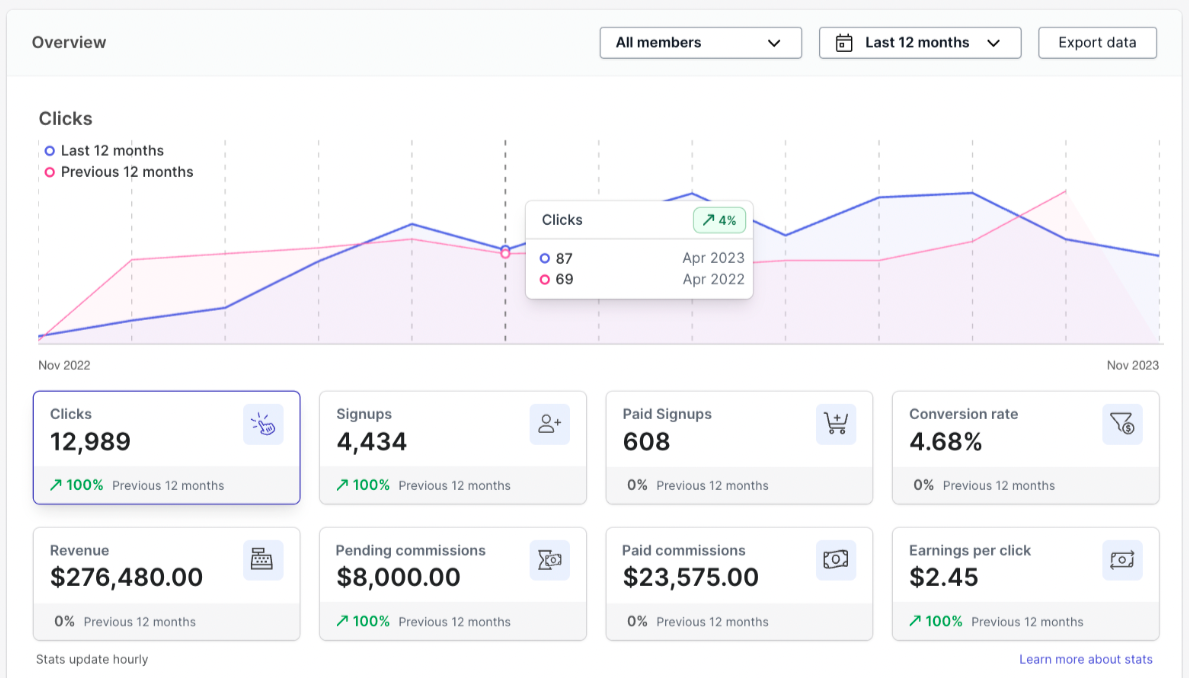Select the Earnings per click metric card
Screen dimensions: 1189x678
click(1026, 584)
